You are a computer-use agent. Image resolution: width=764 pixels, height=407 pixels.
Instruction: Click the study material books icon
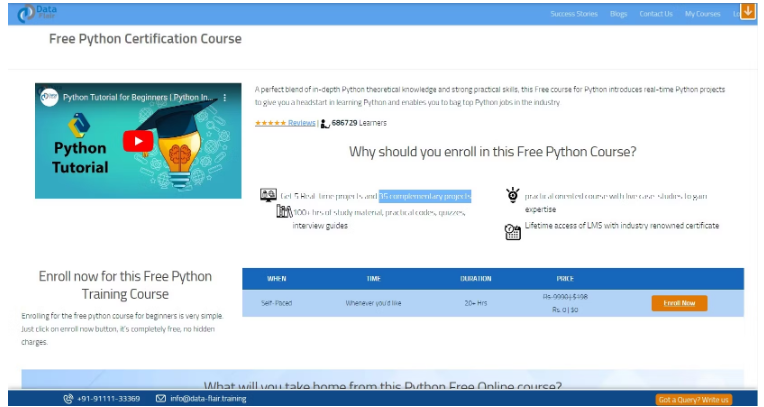[x=284, y=211]
